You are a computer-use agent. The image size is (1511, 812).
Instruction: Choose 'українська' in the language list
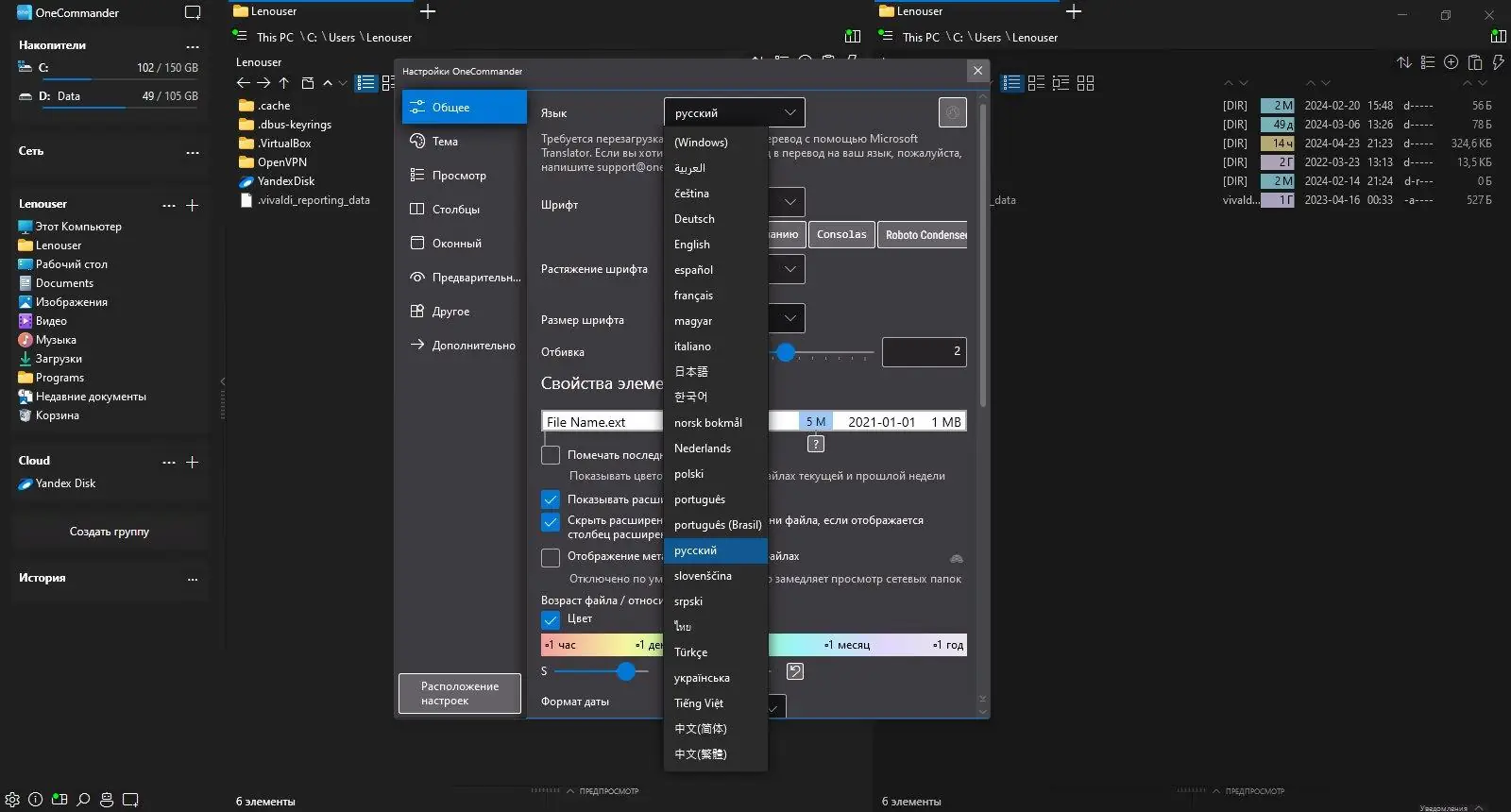tap(716, 678)
